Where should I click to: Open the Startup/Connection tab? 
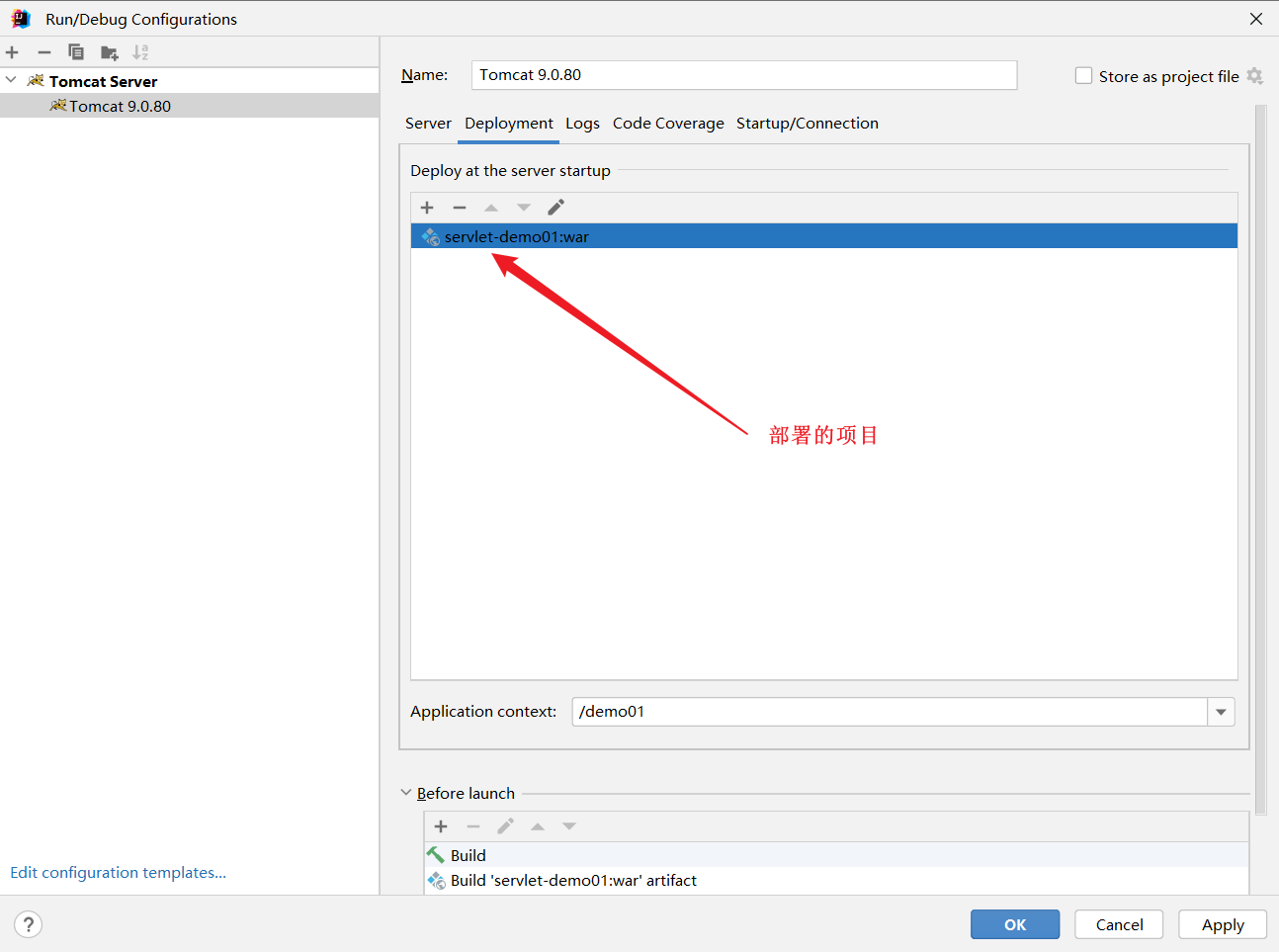[x=807, y=124]
